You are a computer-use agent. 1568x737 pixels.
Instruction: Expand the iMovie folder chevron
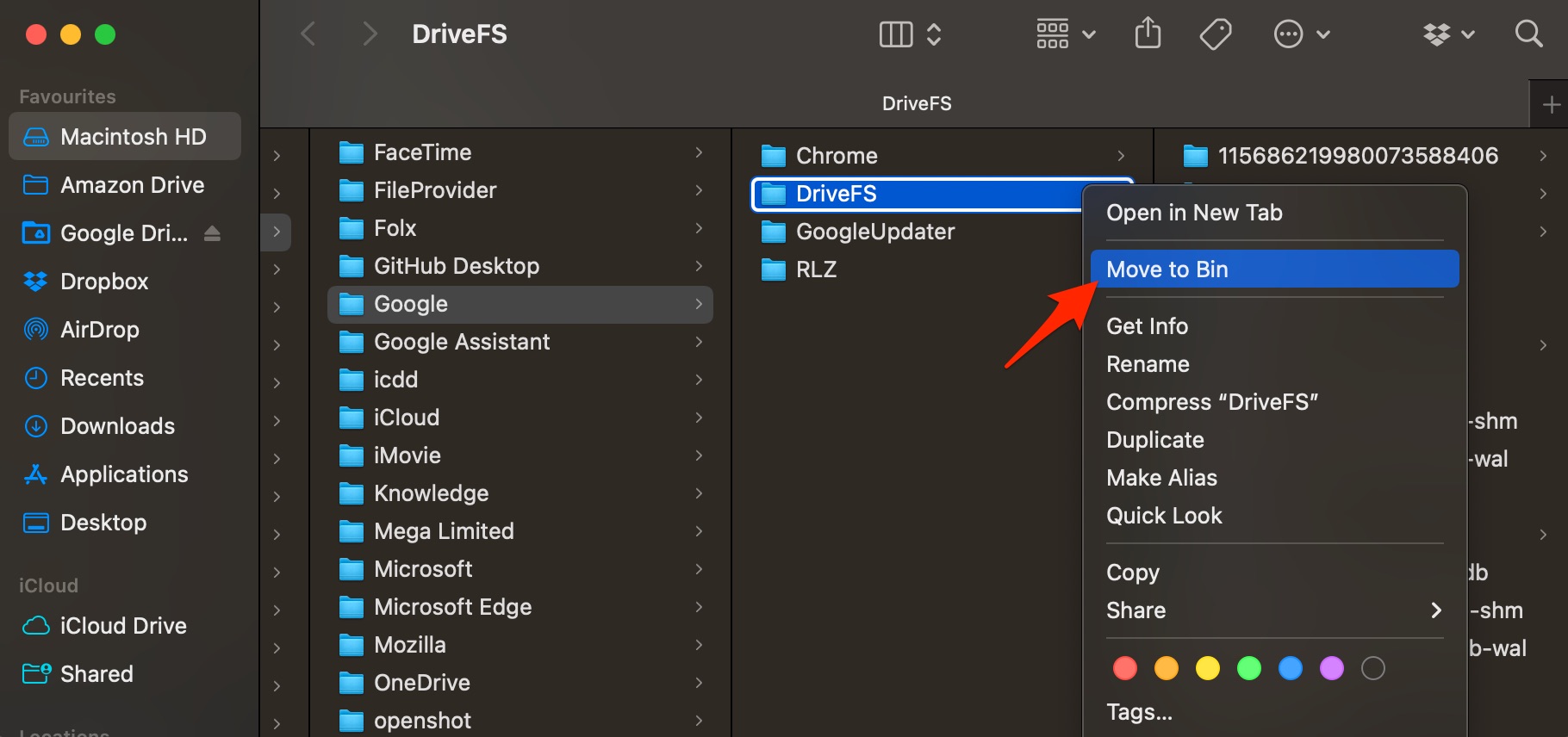pos(699,455)
